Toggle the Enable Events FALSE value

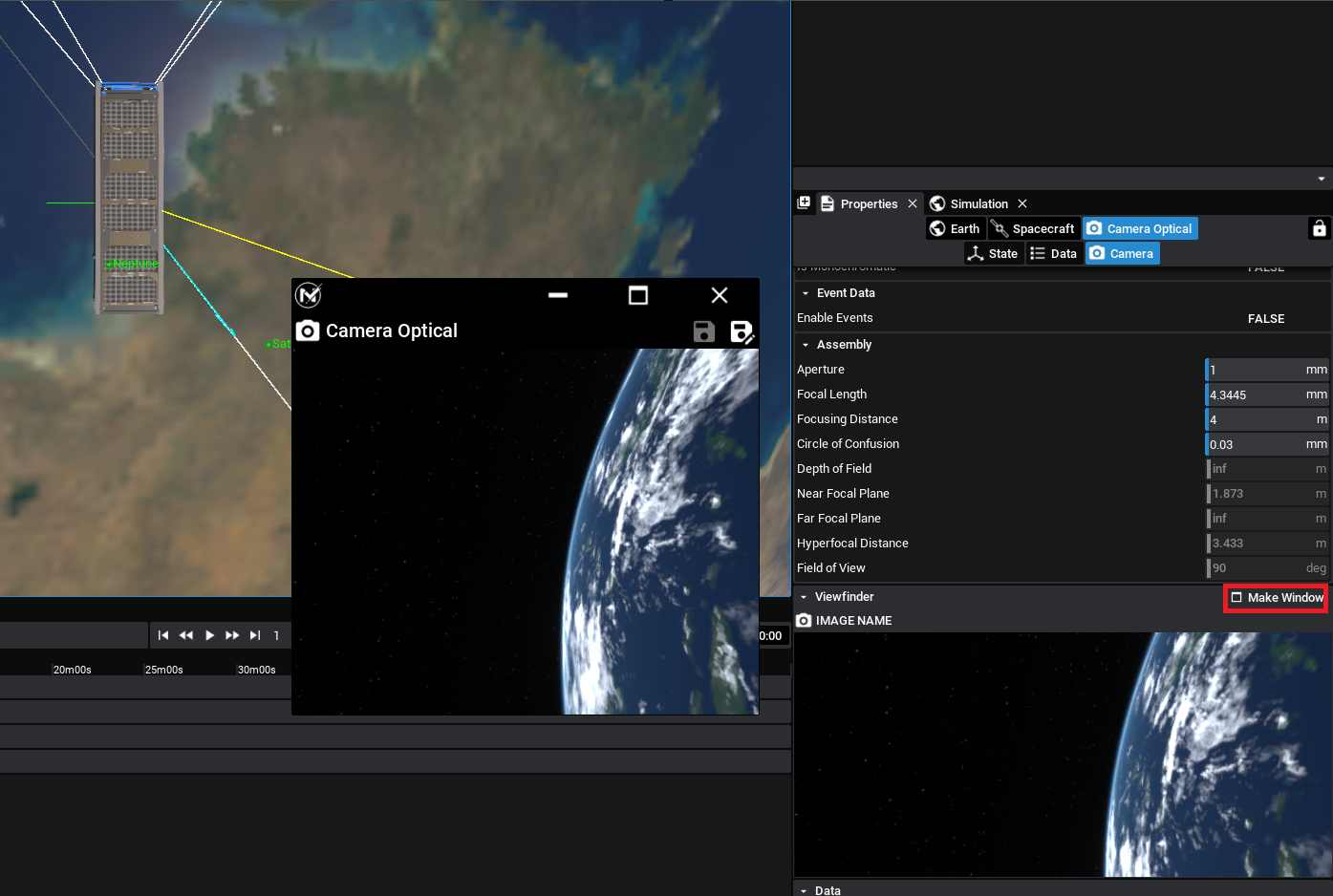(x=1265, y=319)
